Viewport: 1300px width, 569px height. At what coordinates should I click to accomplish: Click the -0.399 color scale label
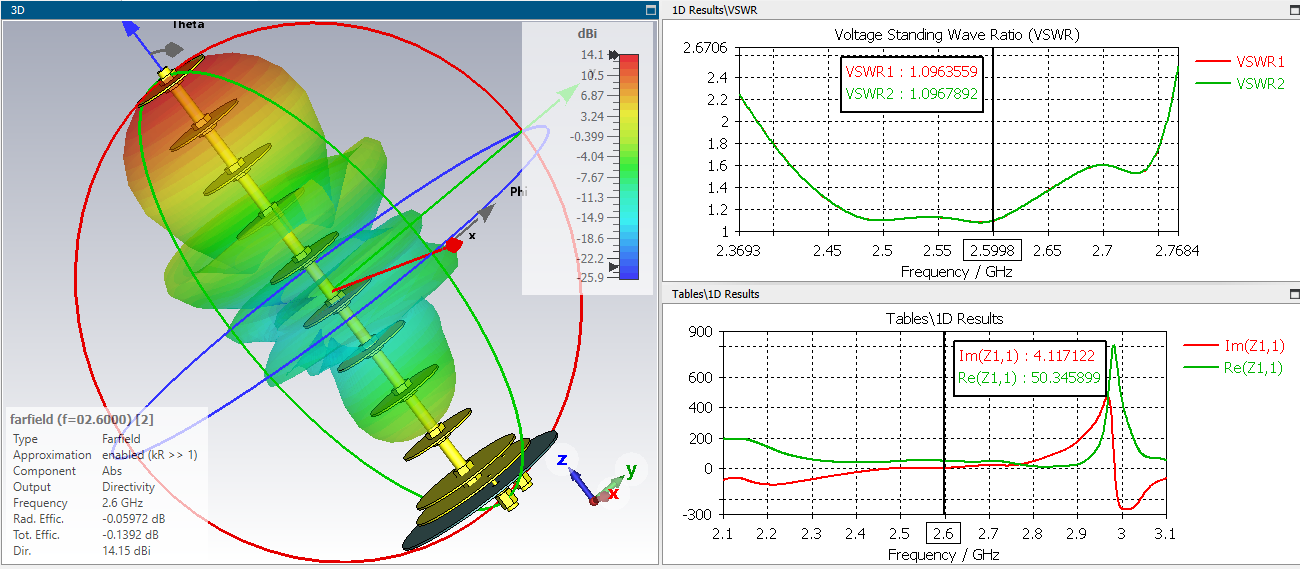click(586, 136)
